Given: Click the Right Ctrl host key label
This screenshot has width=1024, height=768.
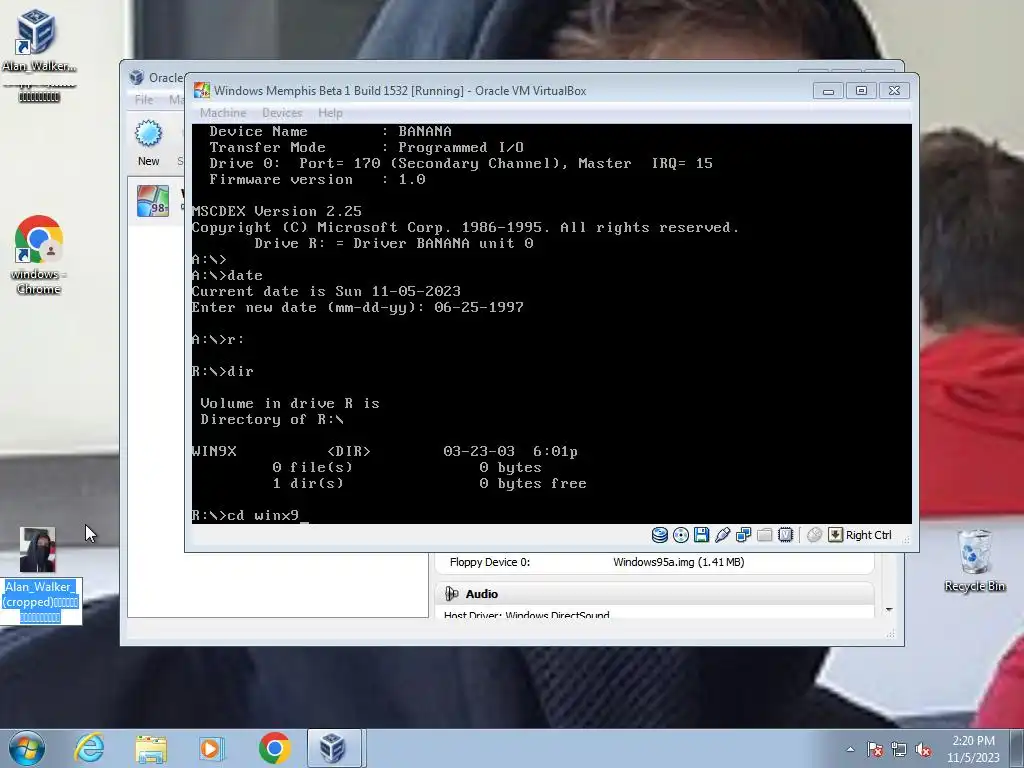Looking at the screenshot, I should [869, 535].
